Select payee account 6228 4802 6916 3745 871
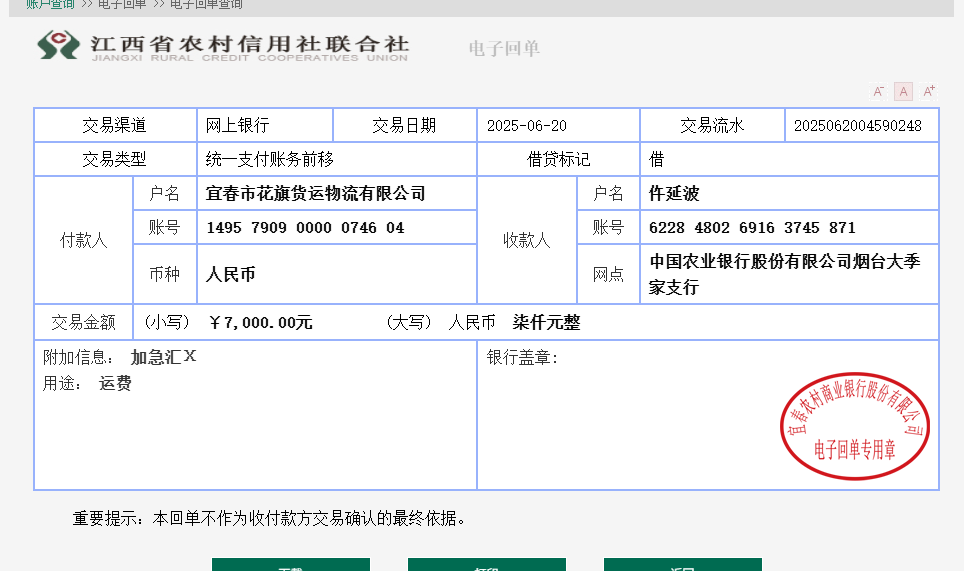Viewport: 964px width, 571px height. click(x=753, y=228)
